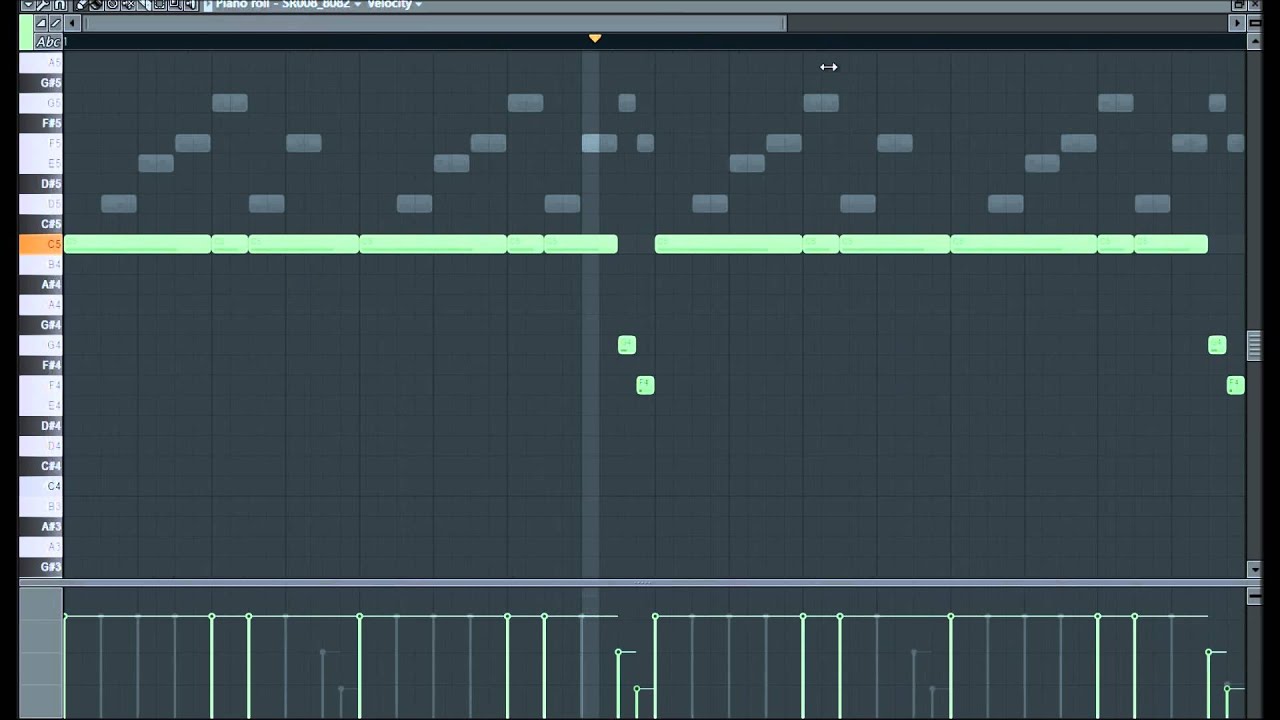1280x720 pixels.
Task: Click the triangle icon above the Abc button
Action: (41, 23)
